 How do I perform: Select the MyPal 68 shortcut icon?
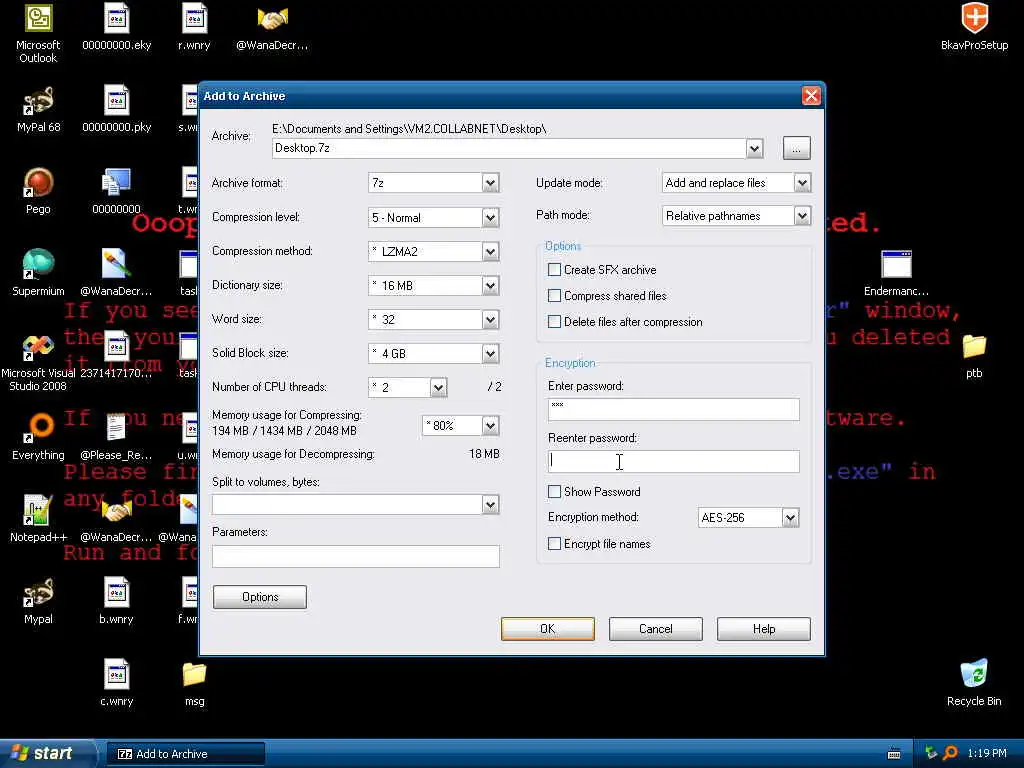38,101
